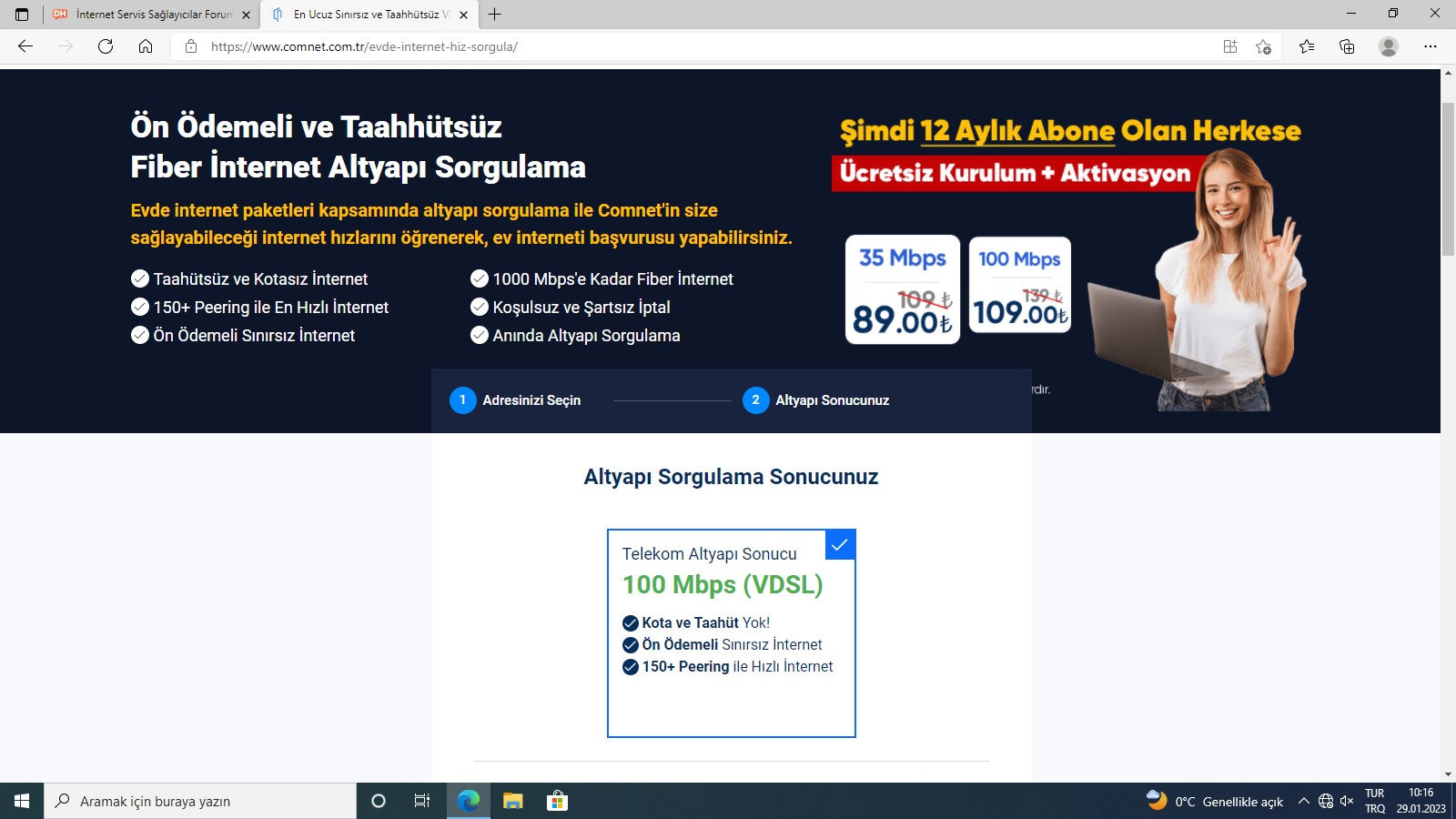Open the clock showing 10:16
This screenshot has height=819, width=1456.
1421,801
